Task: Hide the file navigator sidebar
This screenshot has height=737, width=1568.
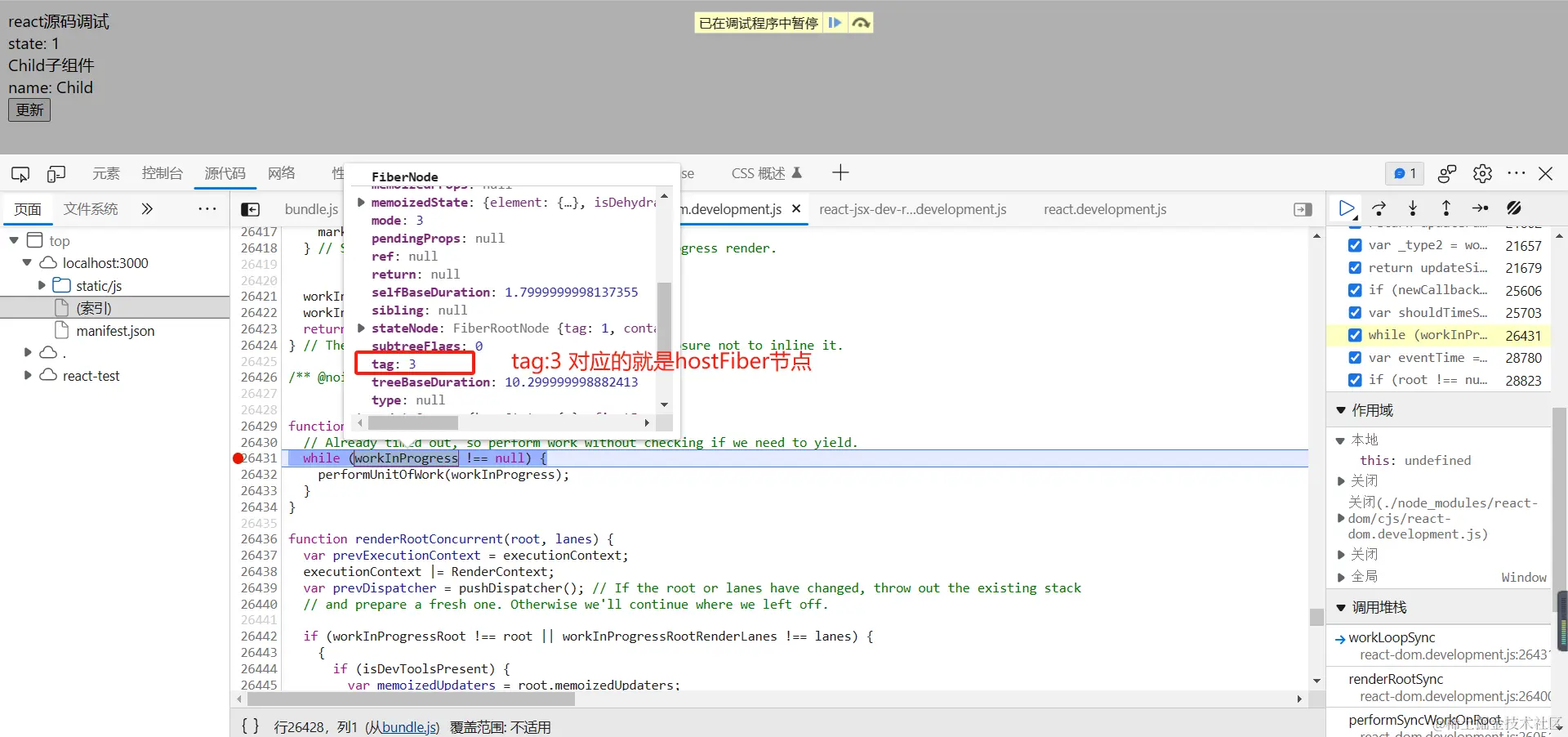Action: click(251, 210)
